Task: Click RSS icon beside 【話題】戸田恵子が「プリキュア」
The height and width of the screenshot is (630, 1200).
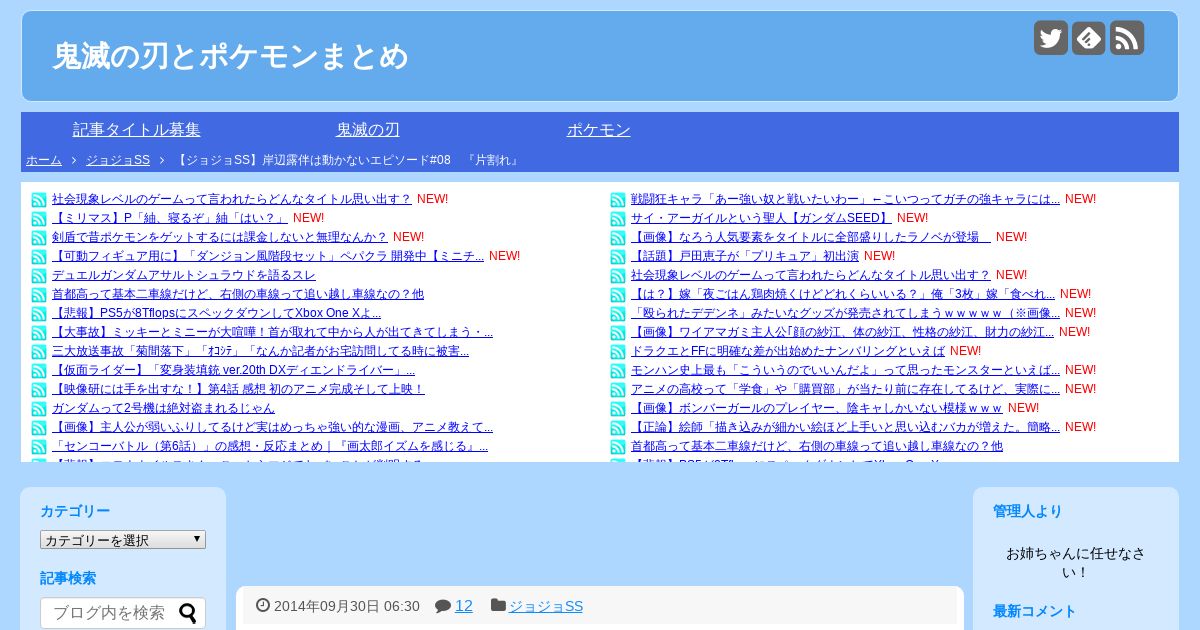Action: (x=618, y=257)
